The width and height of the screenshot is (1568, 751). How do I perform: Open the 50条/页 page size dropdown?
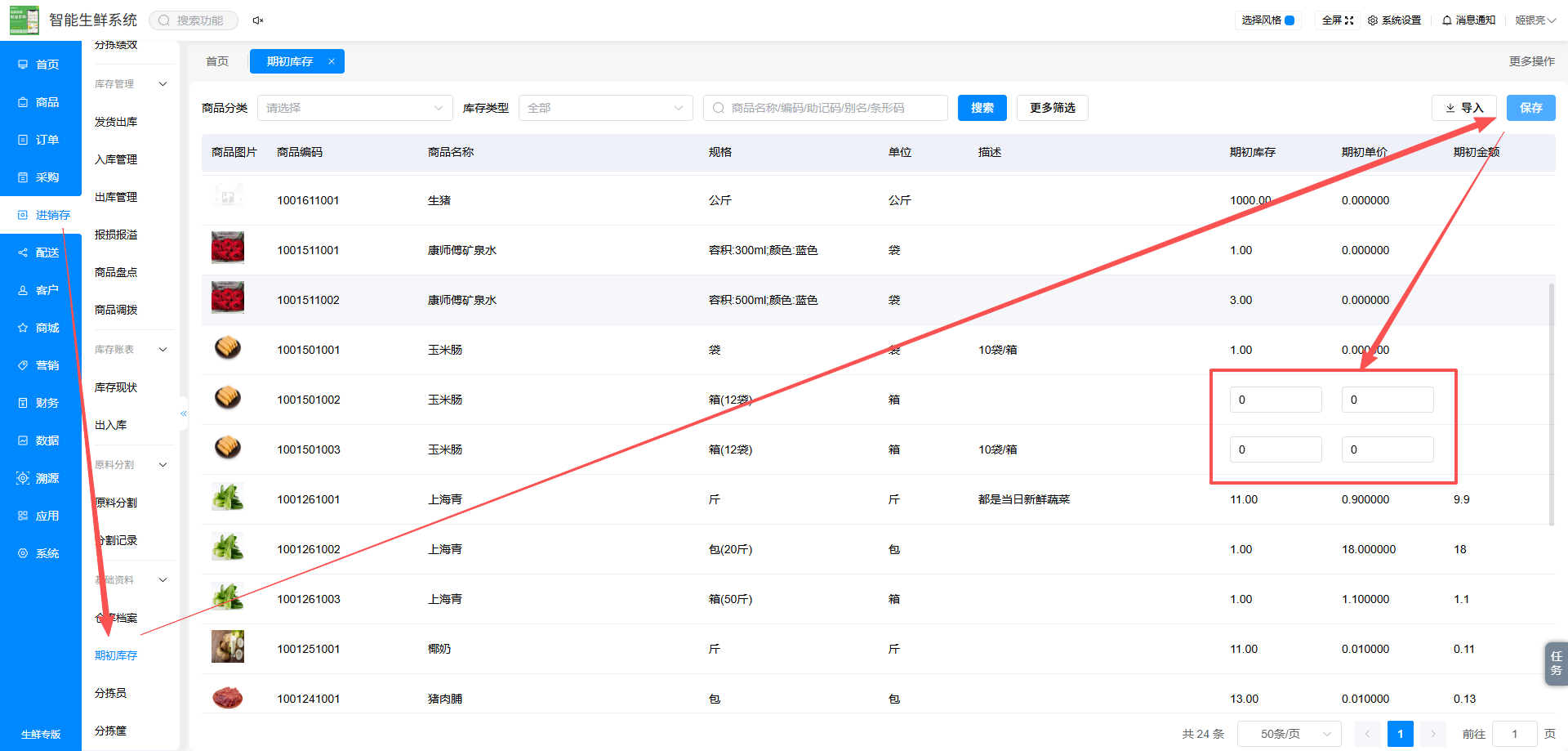point(1290,734)
